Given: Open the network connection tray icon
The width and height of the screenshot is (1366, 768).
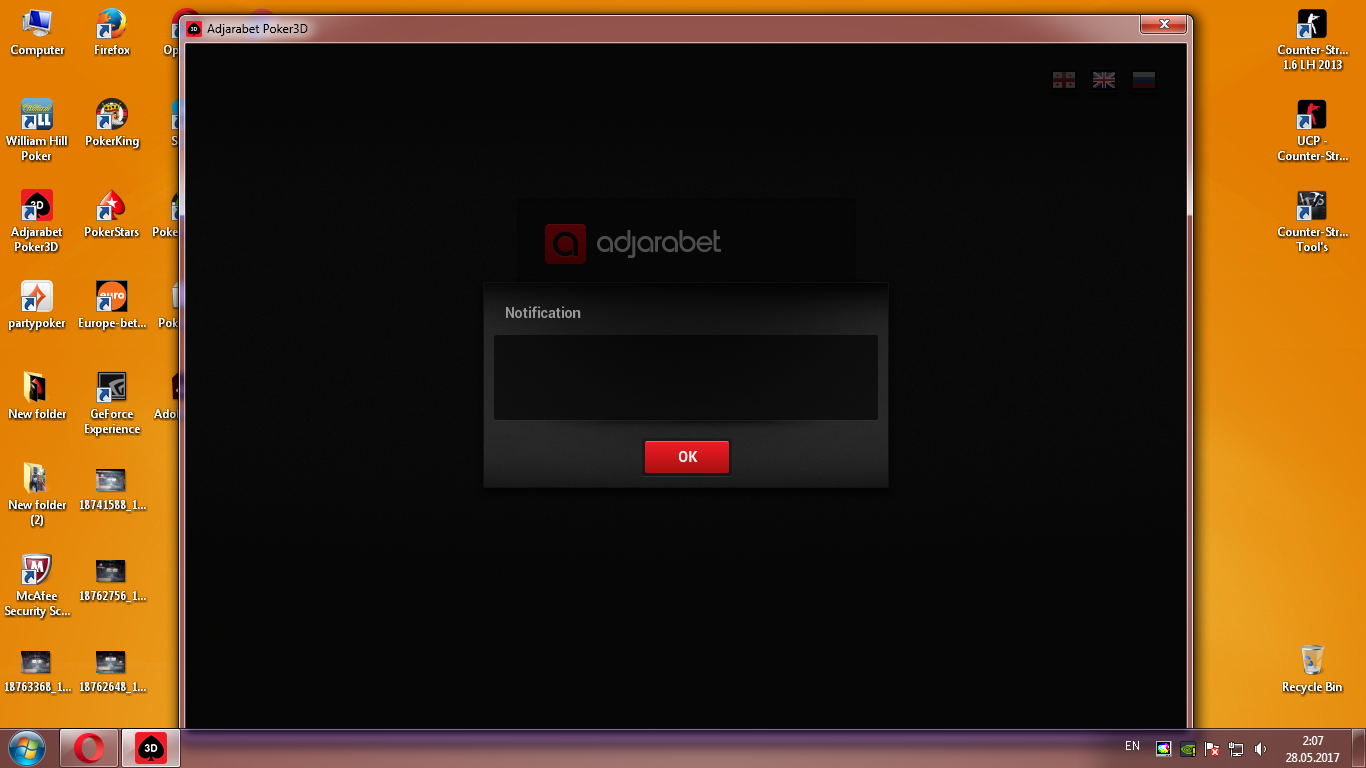Looking at the screenshot, I should tap(1236, 748).
